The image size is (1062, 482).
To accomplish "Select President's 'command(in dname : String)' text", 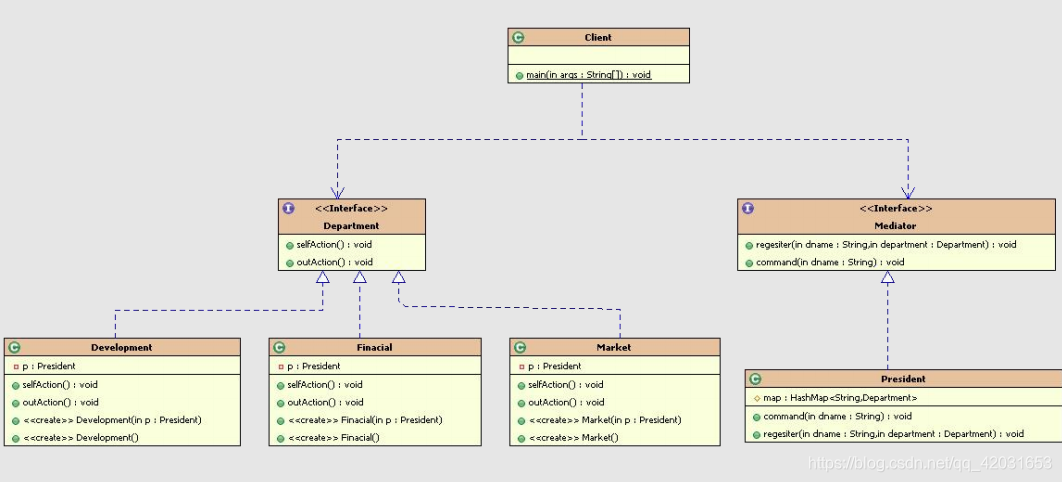I will (x=838, y=417).
